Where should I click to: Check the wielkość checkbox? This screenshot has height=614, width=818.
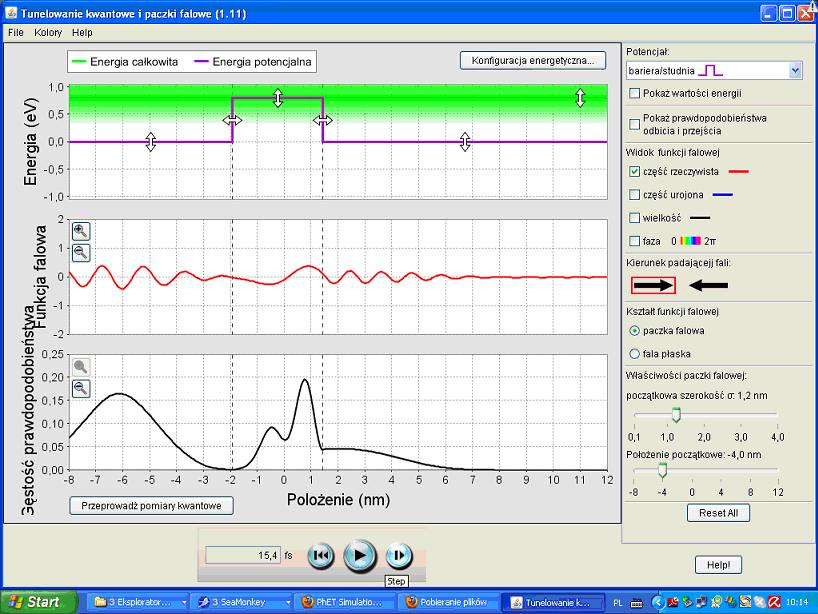[x=634, y=218]
